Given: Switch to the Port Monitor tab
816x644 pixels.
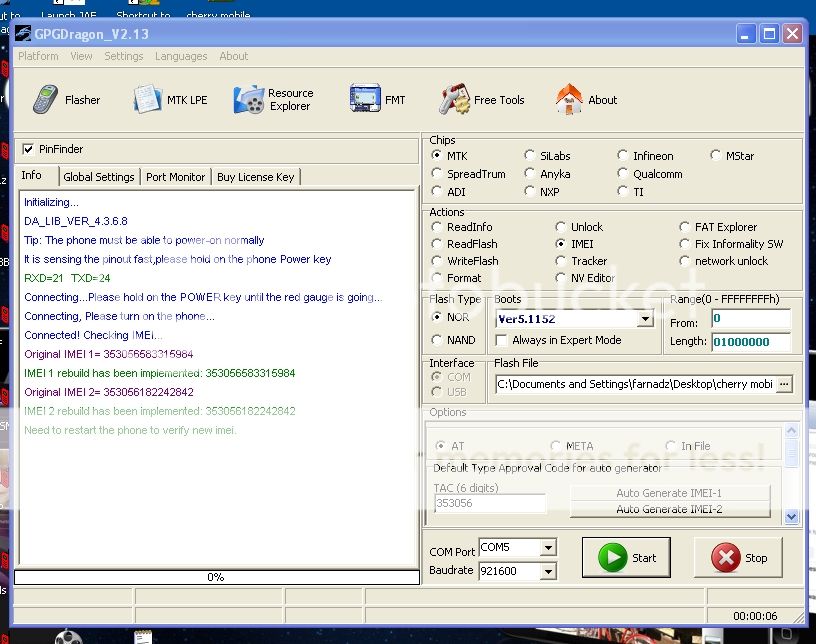Looking at the screenshot, I should coord(175,177).
